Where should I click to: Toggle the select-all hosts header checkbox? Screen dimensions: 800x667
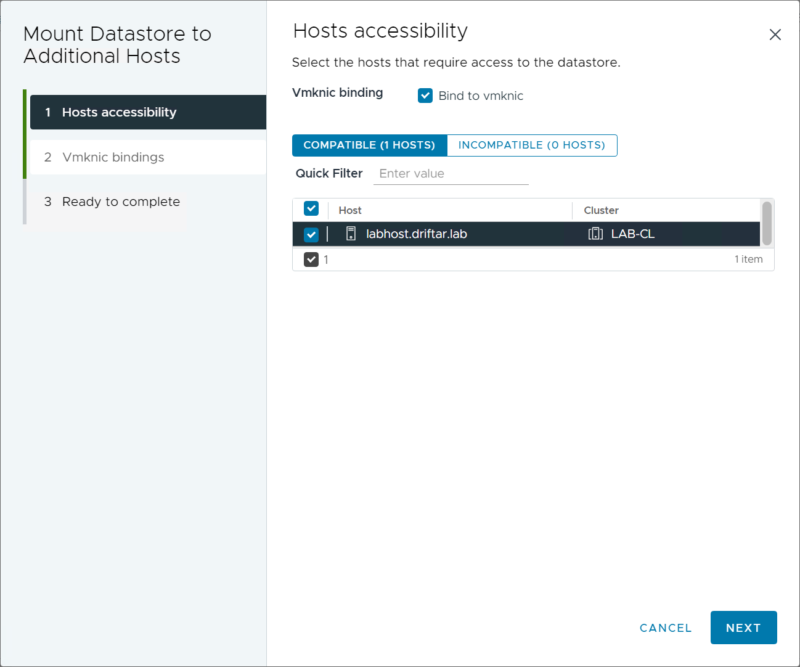pyautogui.click(x=311, y=209)
